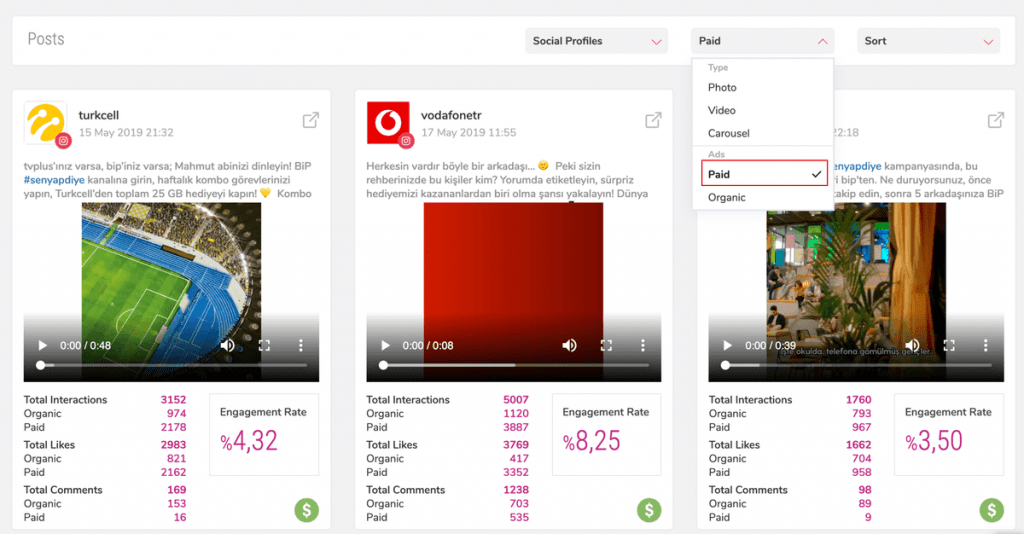Click the vodafonetr profile logo

[388, 123]
